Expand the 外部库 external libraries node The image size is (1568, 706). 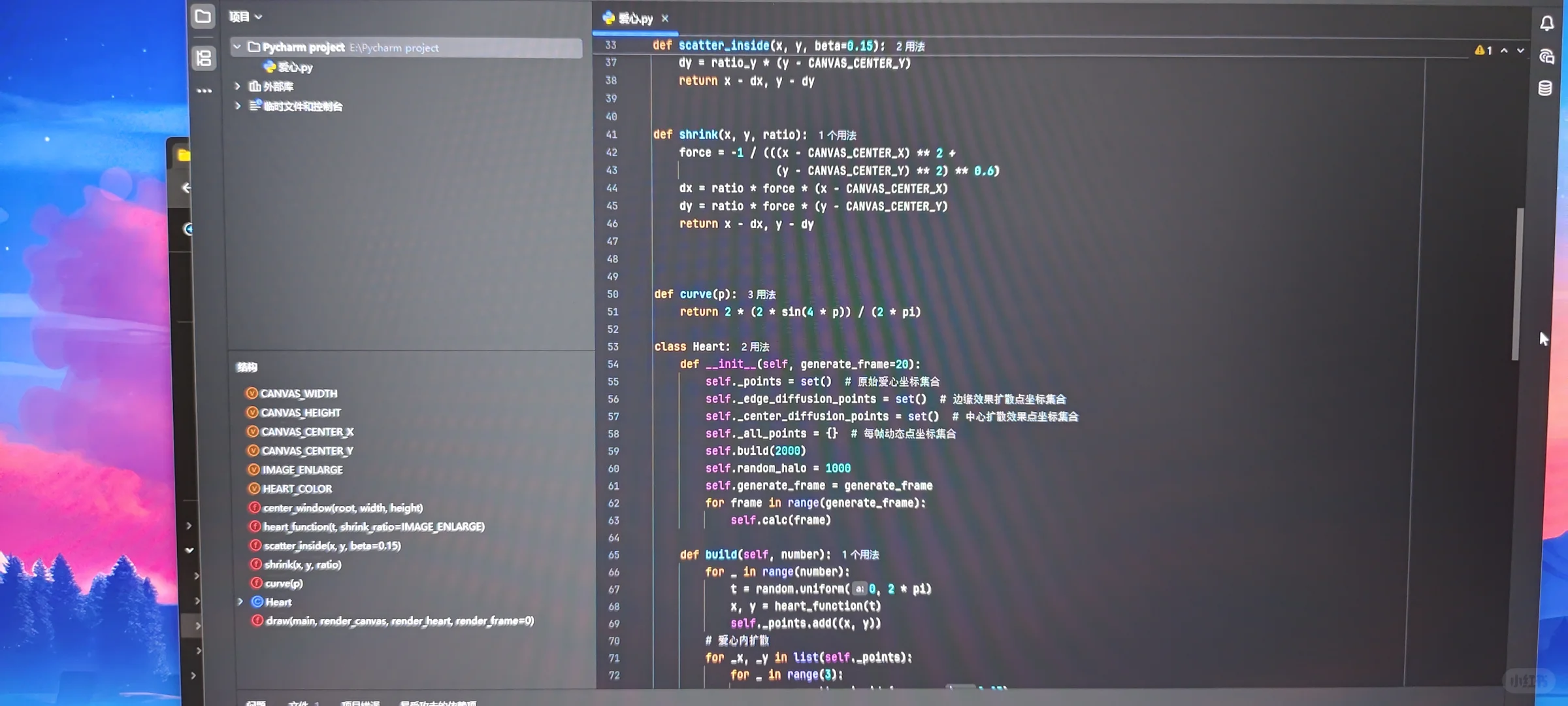coord(238,86)
